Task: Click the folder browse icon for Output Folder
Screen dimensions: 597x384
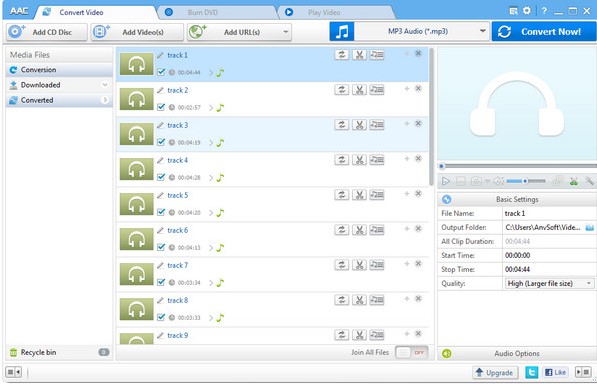Action: pyautogui.click(x=589, y=228)
